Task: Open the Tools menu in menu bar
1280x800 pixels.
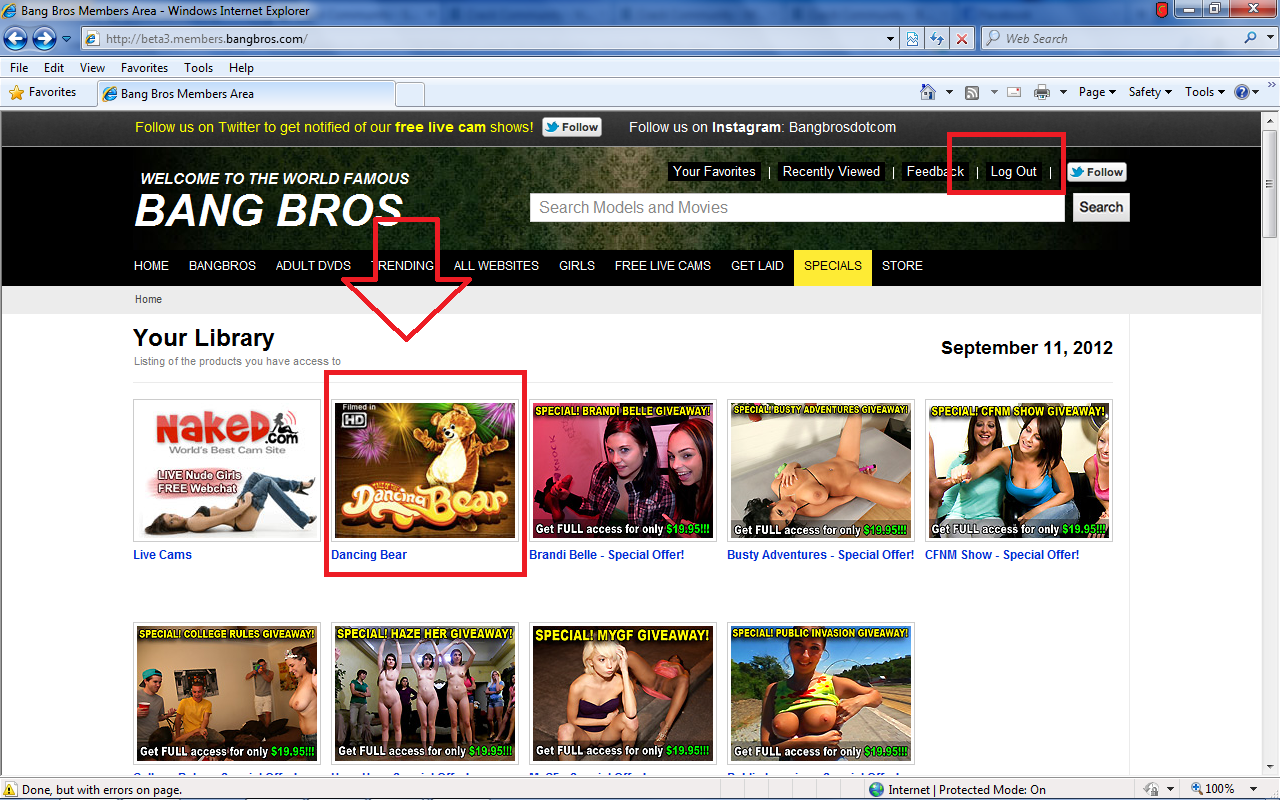Action: [x=198, y=68]
